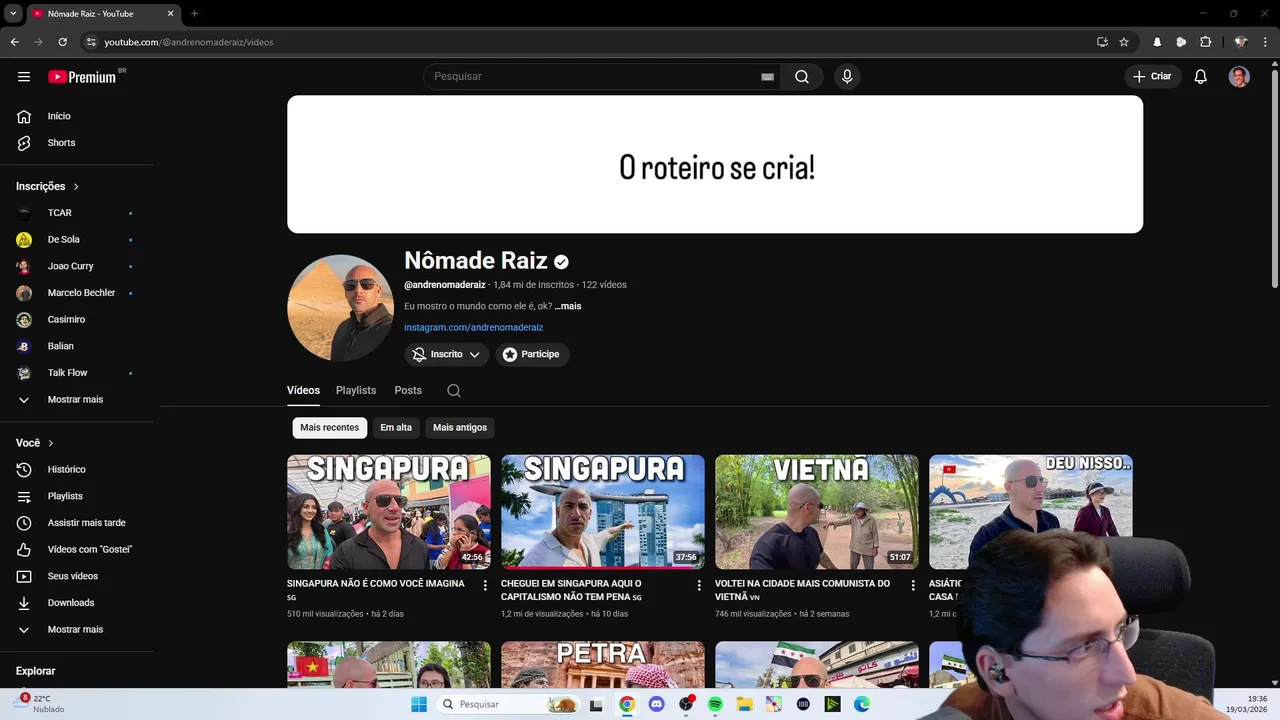Viewport: 1280px width, 720px height.
Task: Select the Em alta filter chip
Action: 396,428
